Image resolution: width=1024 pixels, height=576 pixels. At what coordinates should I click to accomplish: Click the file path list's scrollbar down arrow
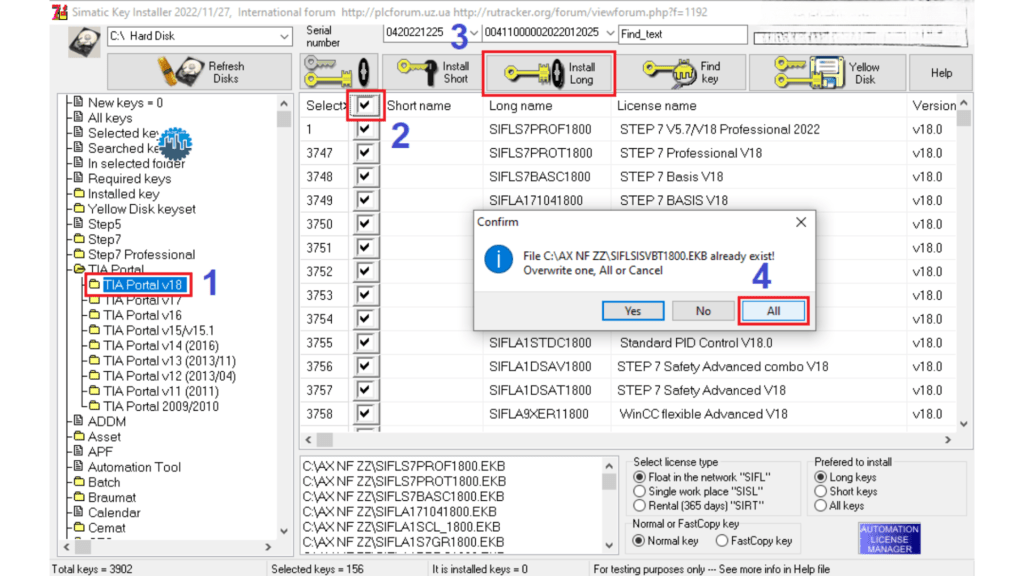coord(609,545)
